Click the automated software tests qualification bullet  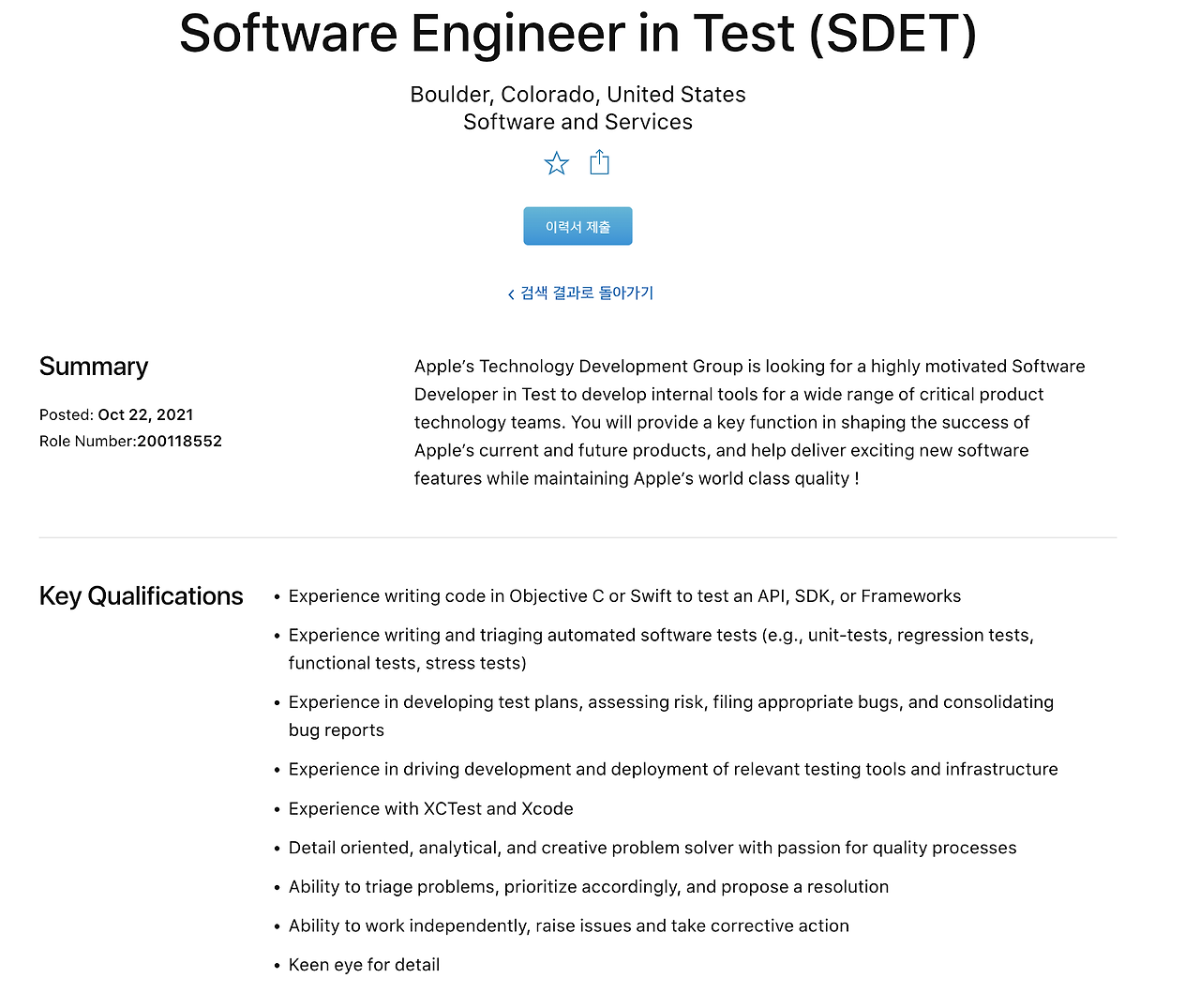coord(661,649)
